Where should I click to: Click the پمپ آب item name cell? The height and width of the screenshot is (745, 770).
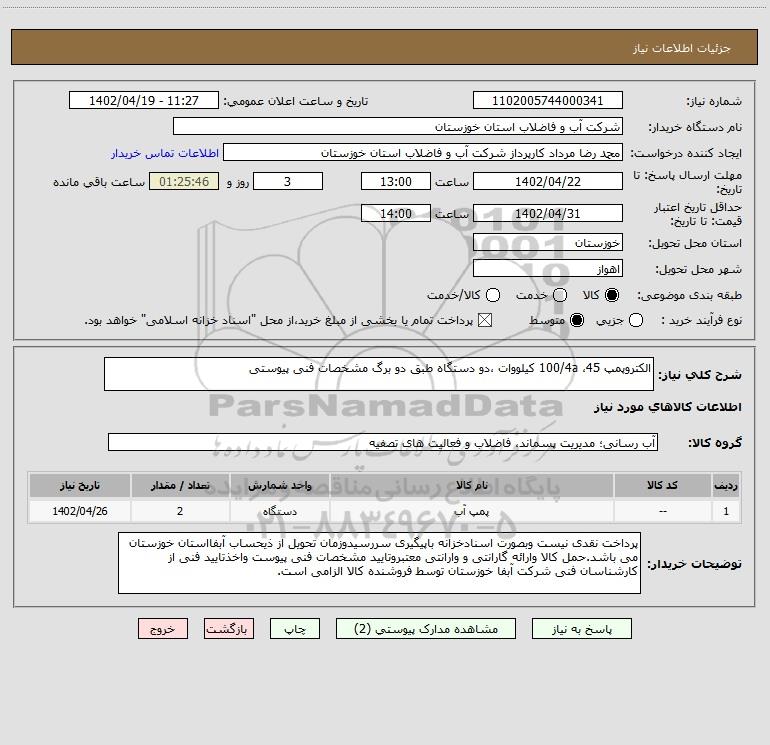point(471,511)
